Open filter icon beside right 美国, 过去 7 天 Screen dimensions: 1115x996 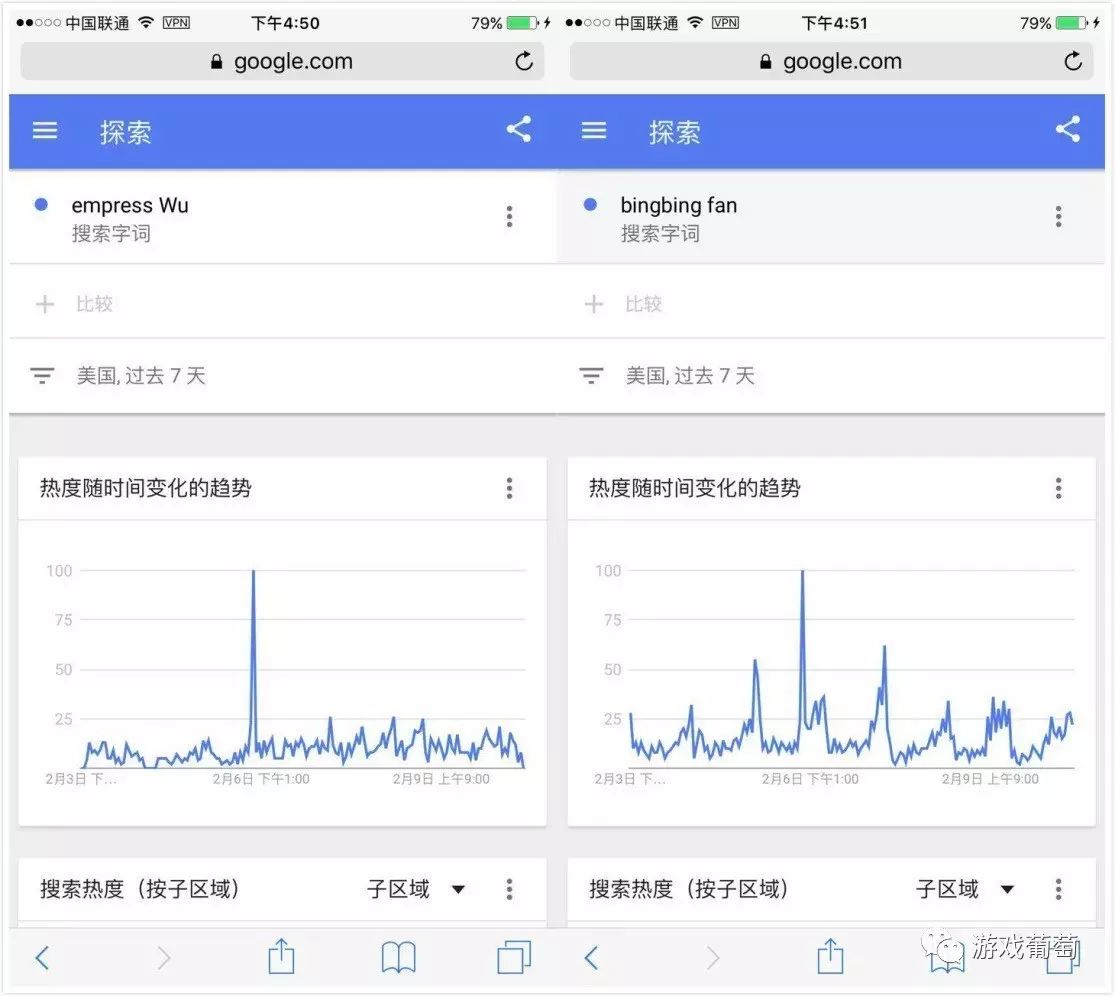pyautogui.click(x=591, y=375)
